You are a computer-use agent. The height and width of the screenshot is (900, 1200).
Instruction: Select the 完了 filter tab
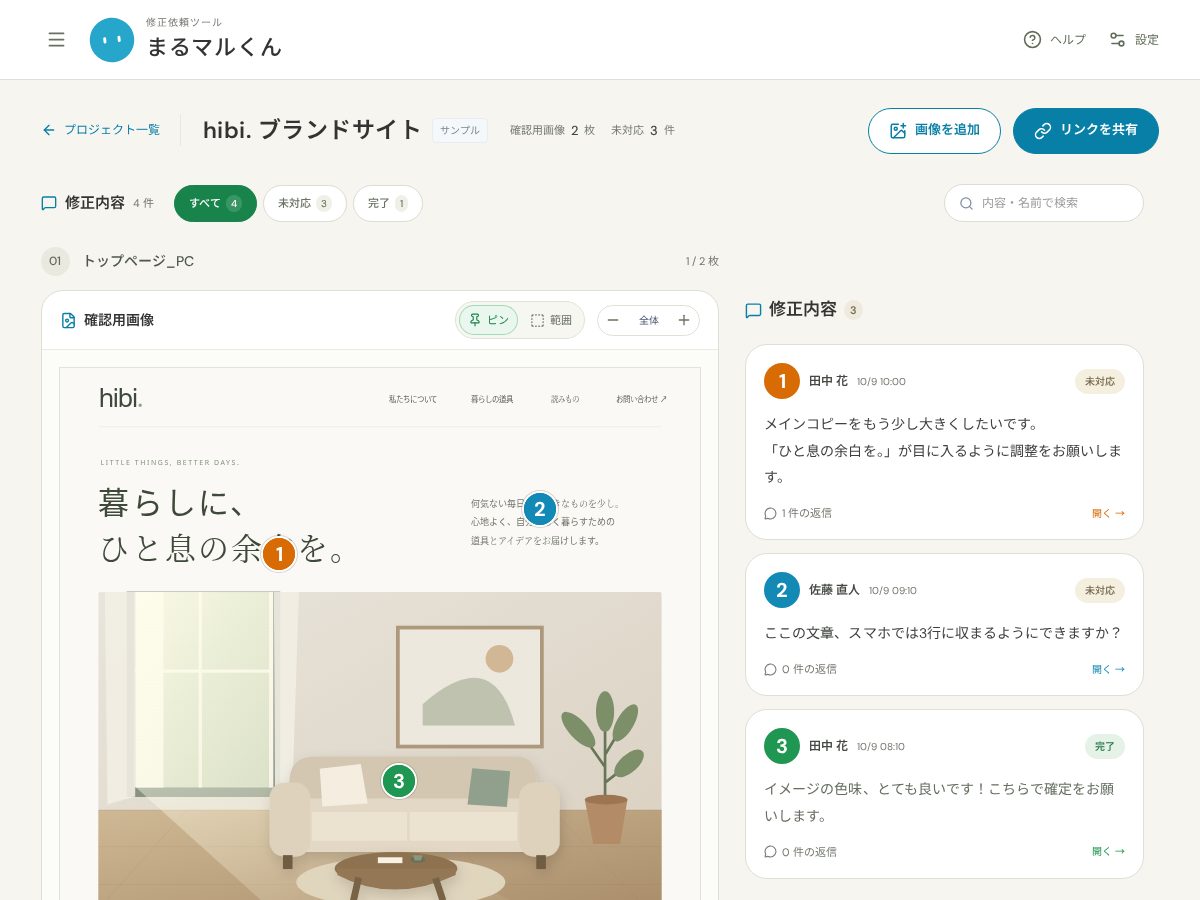(x=387, y=203)
